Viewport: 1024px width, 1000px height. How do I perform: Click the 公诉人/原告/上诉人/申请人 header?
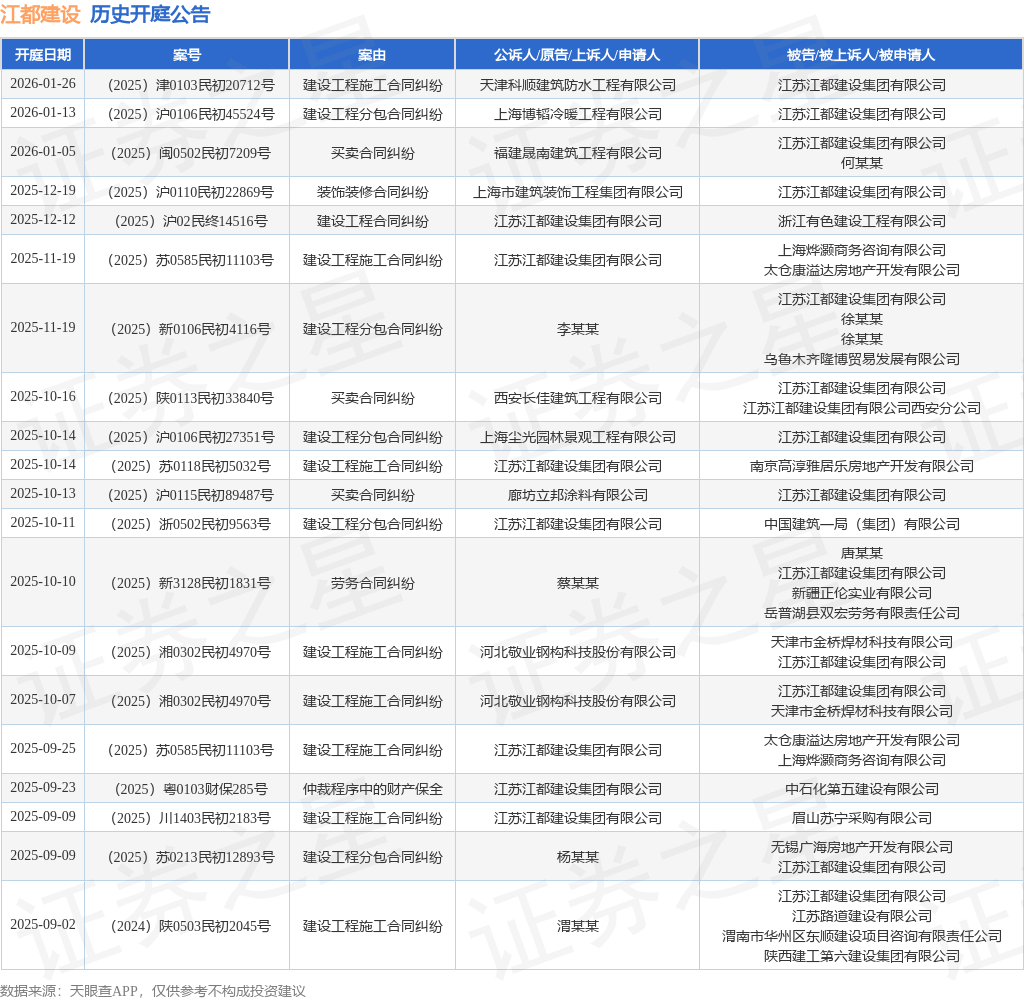point(577,55)
